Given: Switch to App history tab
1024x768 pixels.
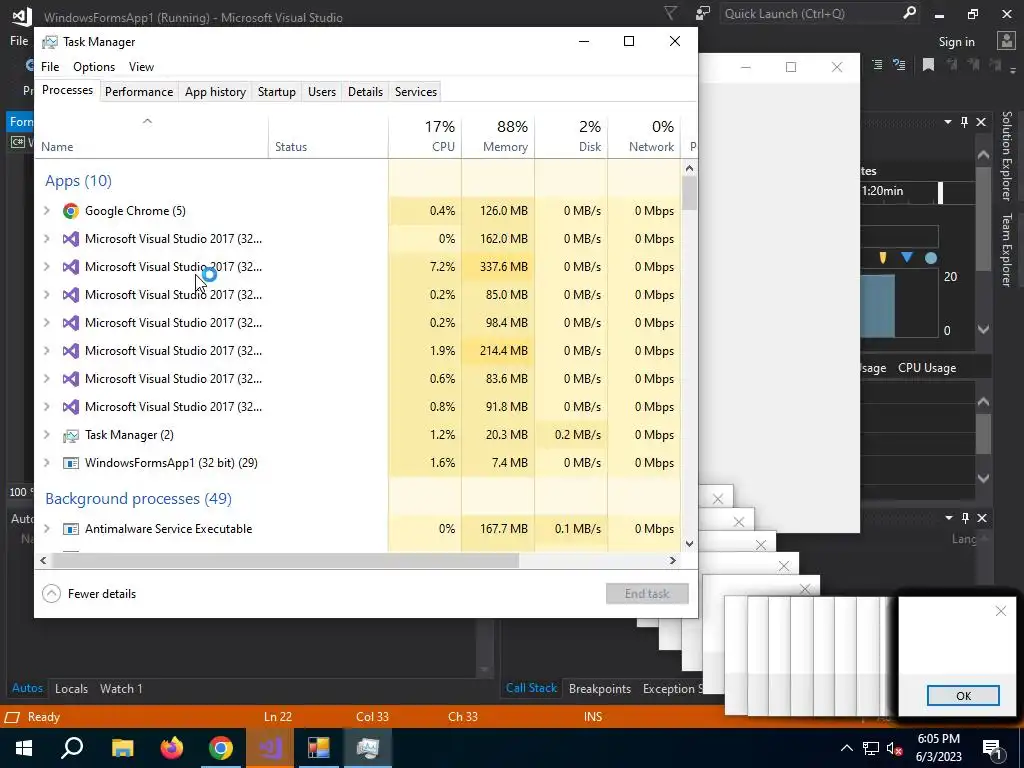Looking at the screenshot, I should coord(216,92).
